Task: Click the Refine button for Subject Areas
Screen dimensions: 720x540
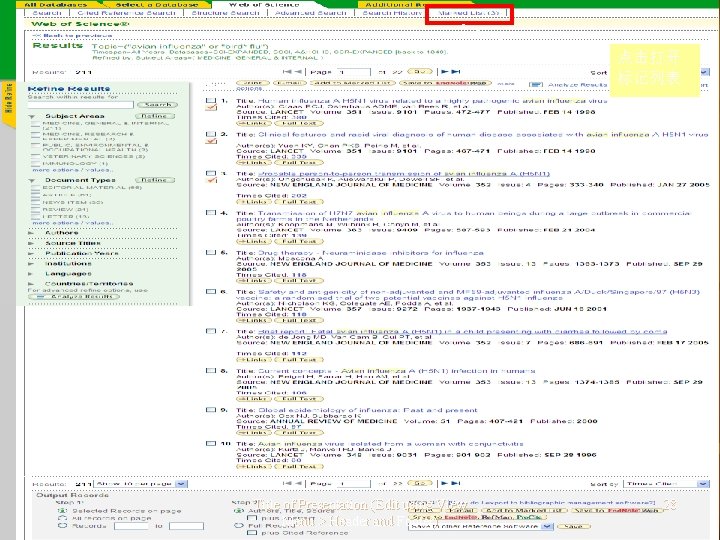Action: pyautogui.click(x=155, y=116)
